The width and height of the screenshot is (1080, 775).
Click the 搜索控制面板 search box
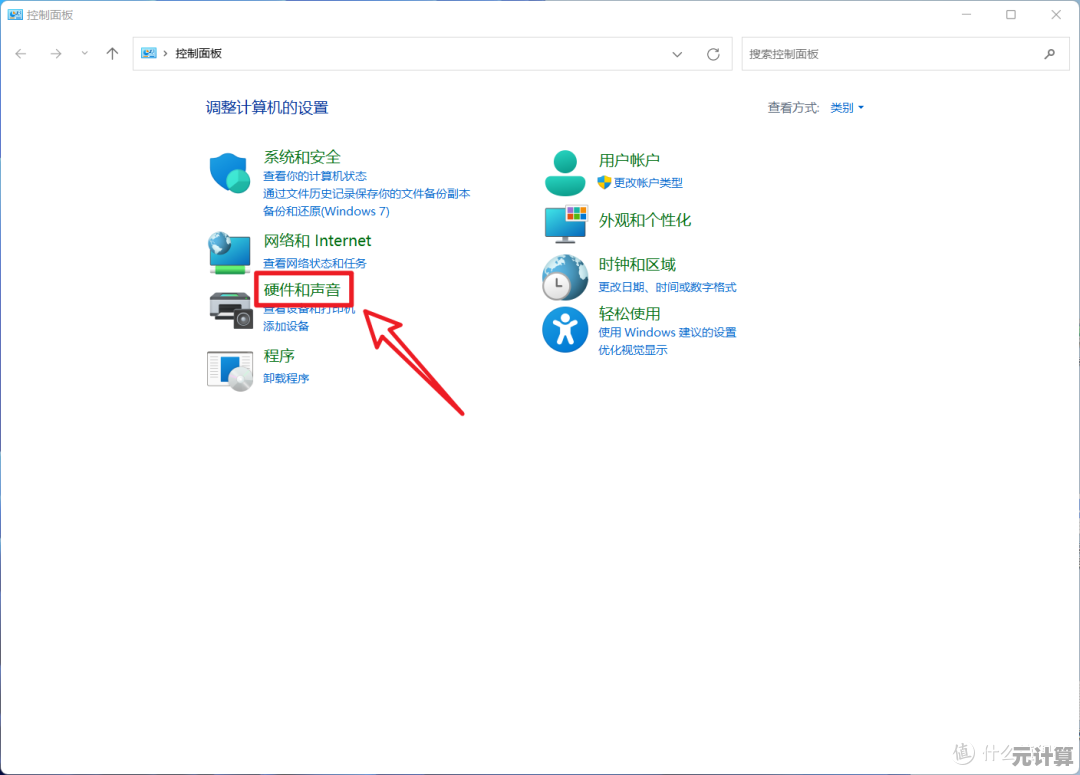coord(890,54)
